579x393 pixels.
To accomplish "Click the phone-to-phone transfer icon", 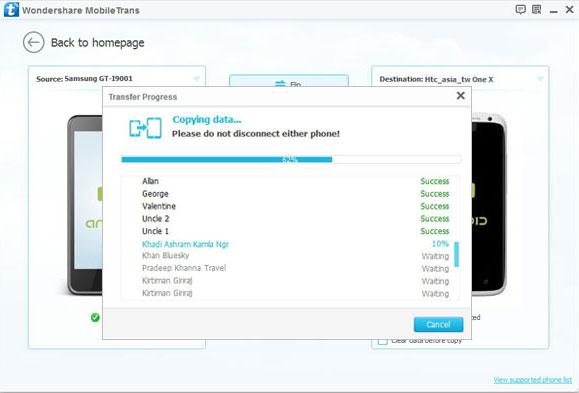I will coord(145,128).
